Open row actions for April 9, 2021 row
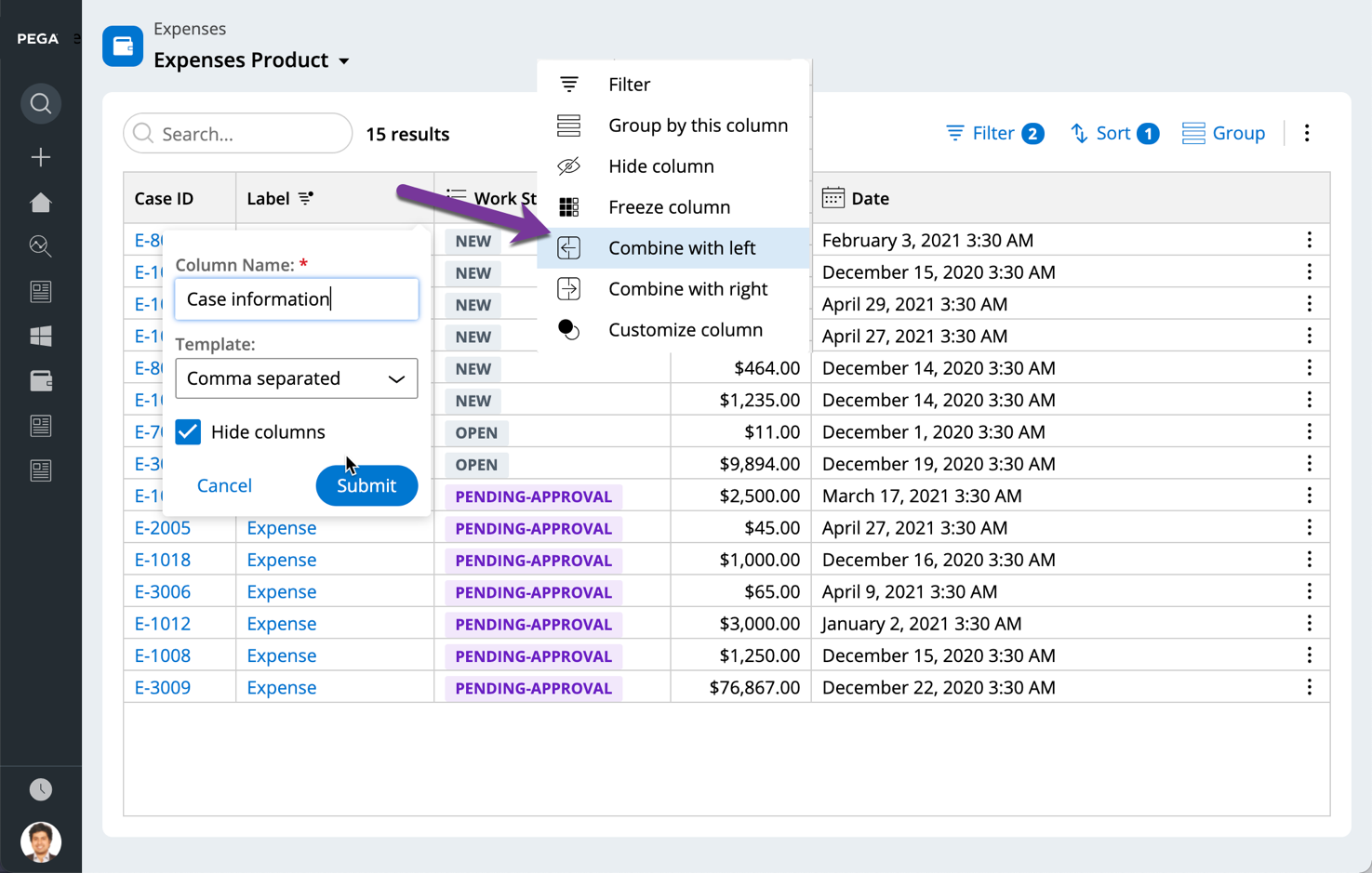Screen dimensions: 1372x873 [1309, 591]
